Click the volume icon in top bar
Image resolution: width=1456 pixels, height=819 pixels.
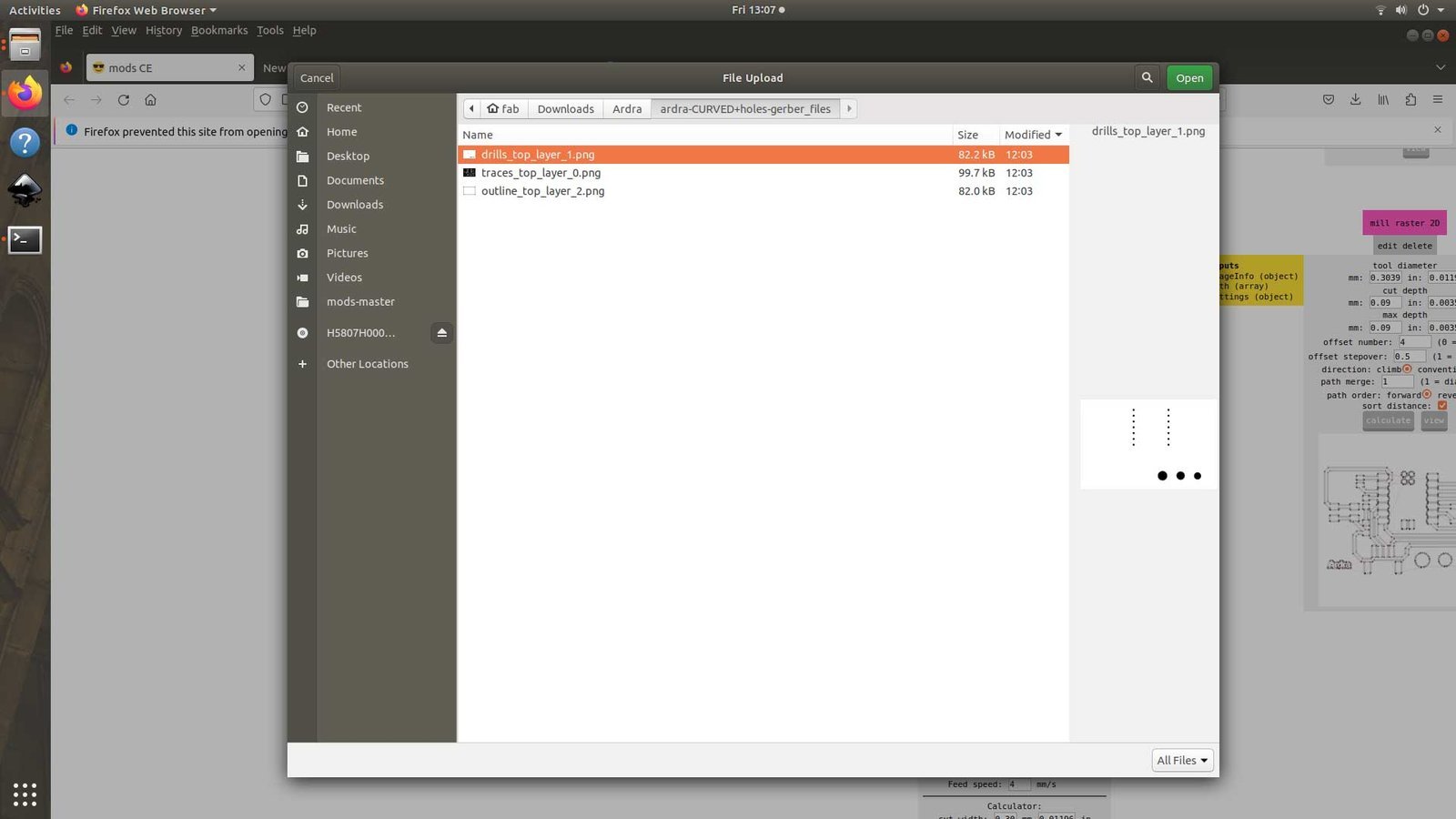[x=1401, y=10]
